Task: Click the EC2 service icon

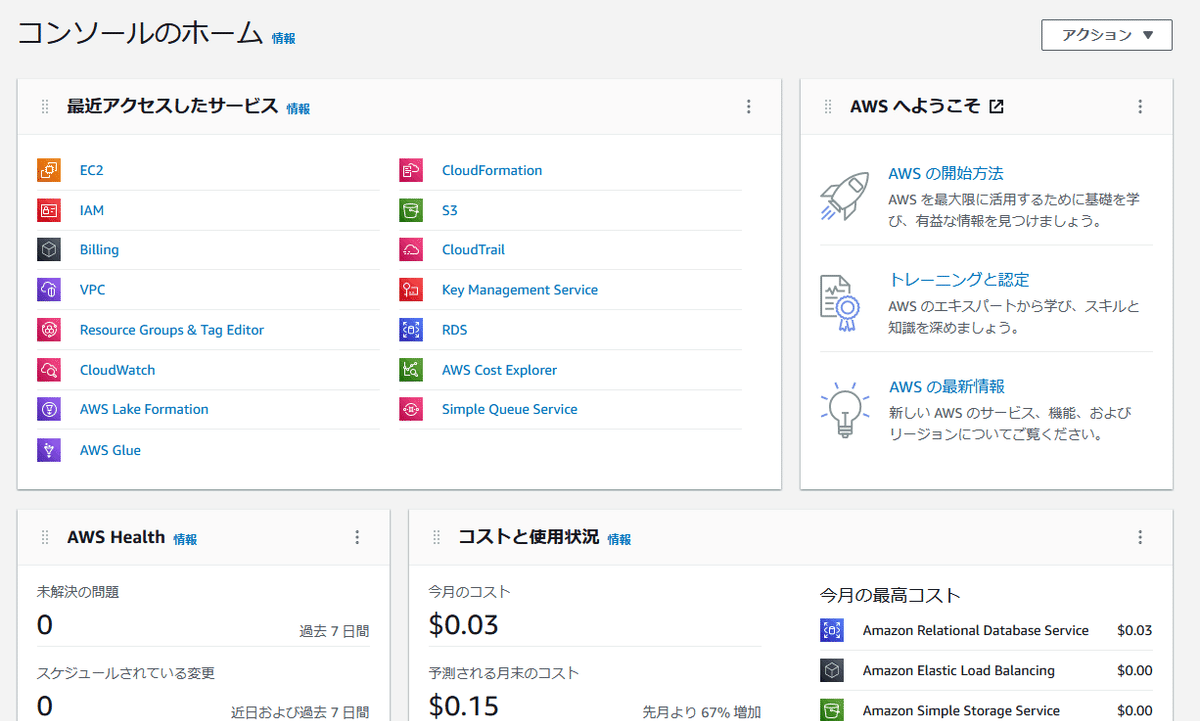Action: coord(49,170)
